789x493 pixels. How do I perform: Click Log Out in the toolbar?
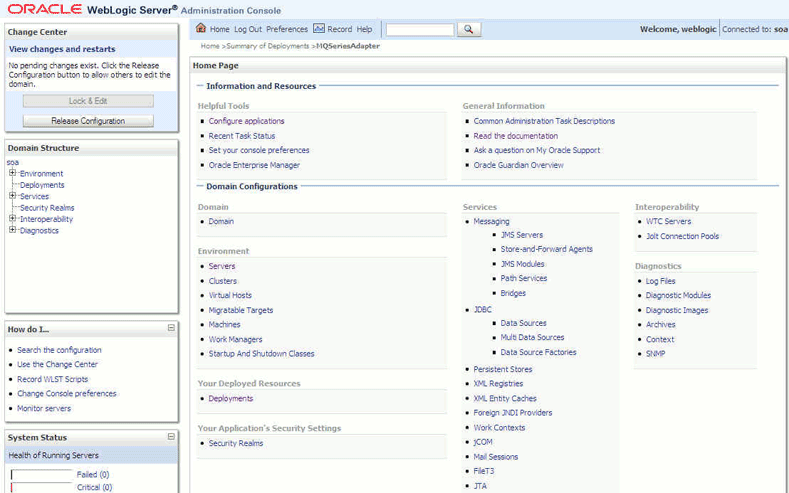[x=248, y=29]
